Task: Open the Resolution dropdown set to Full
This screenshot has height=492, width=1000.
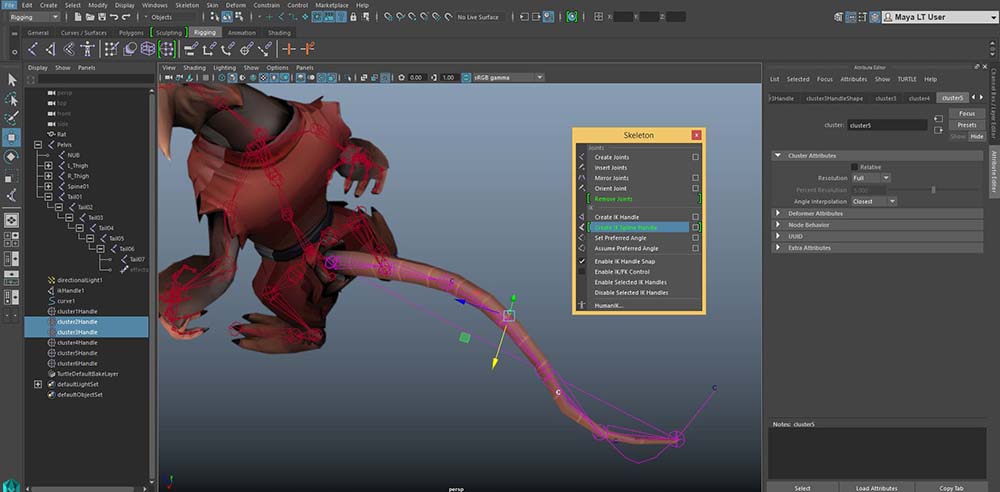Action: point(872,178)
